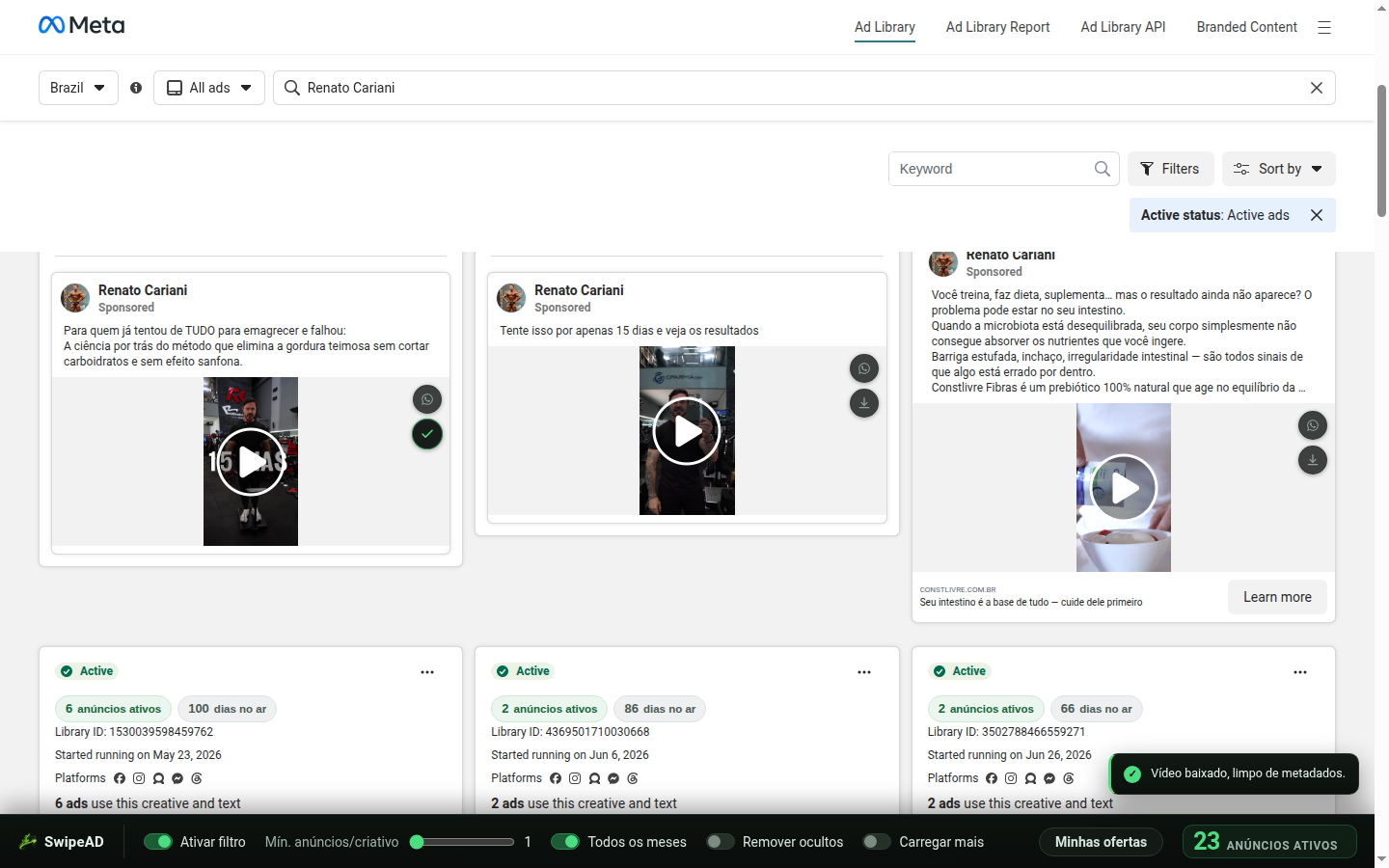Click WhatsApp icon on the Constlivre Fibras ad
1389x868 pixels.
1313,425
